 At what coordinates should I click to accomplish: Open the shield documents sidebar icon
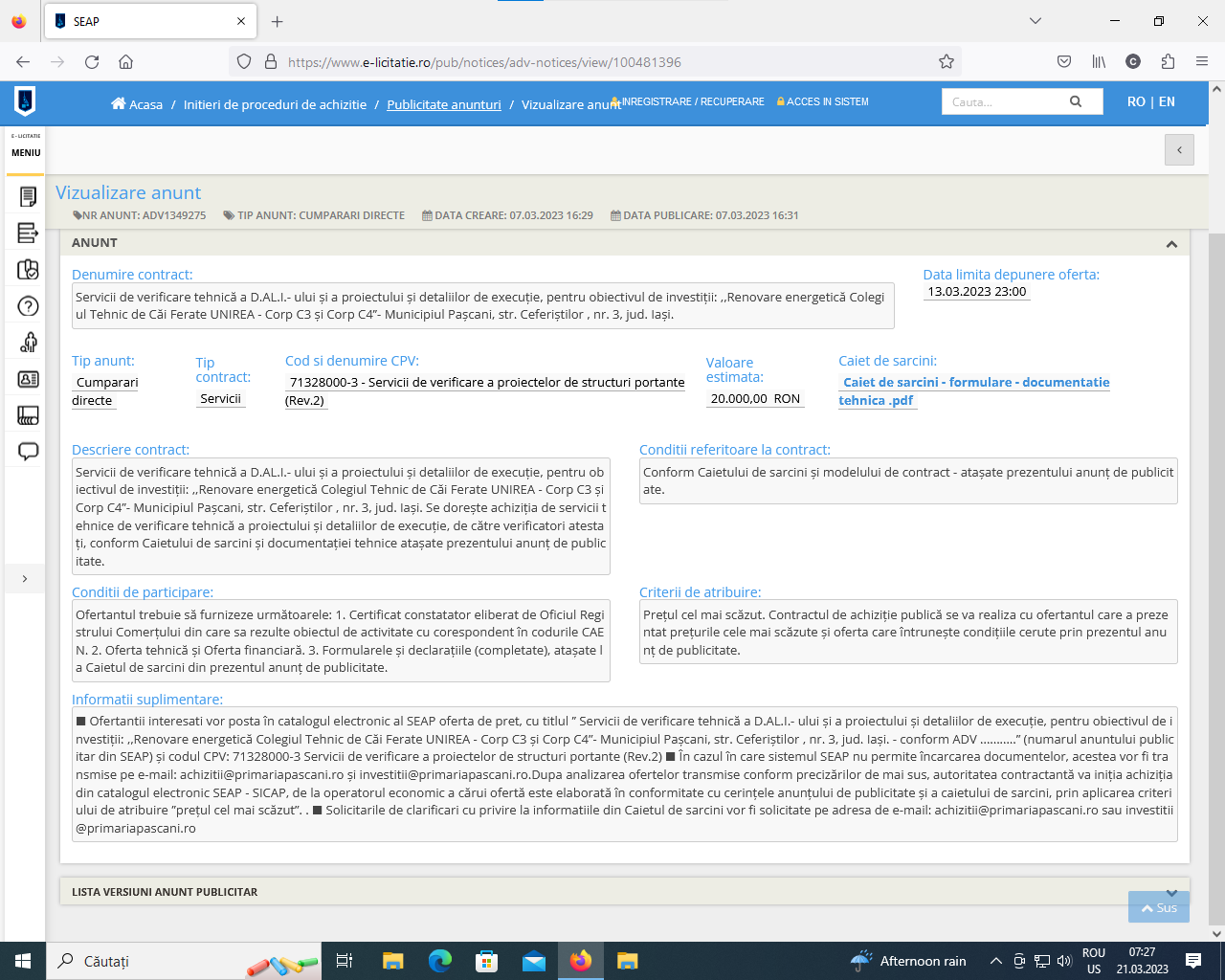[28, 269]
